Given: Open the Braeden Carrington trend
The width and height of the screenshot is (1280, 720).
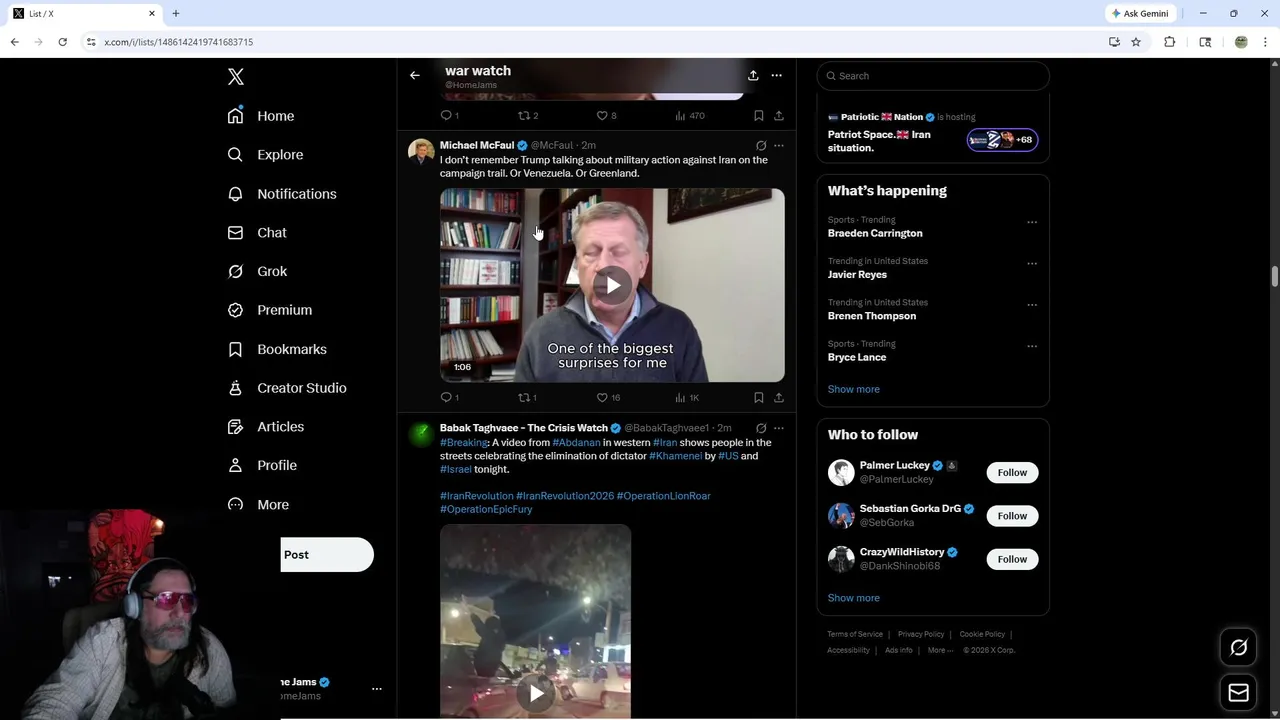Looking at the screenshot, I should 875,233.
